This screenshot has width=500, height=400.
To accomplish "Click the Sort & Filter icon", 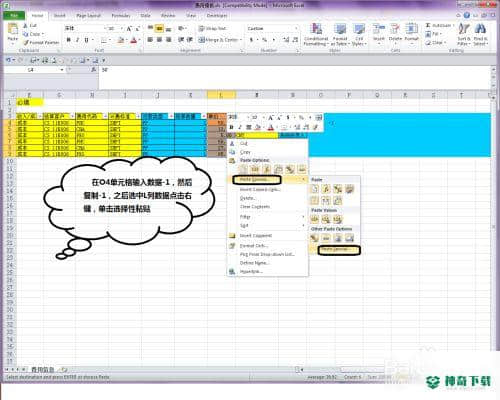I will [x=463, y=34].
